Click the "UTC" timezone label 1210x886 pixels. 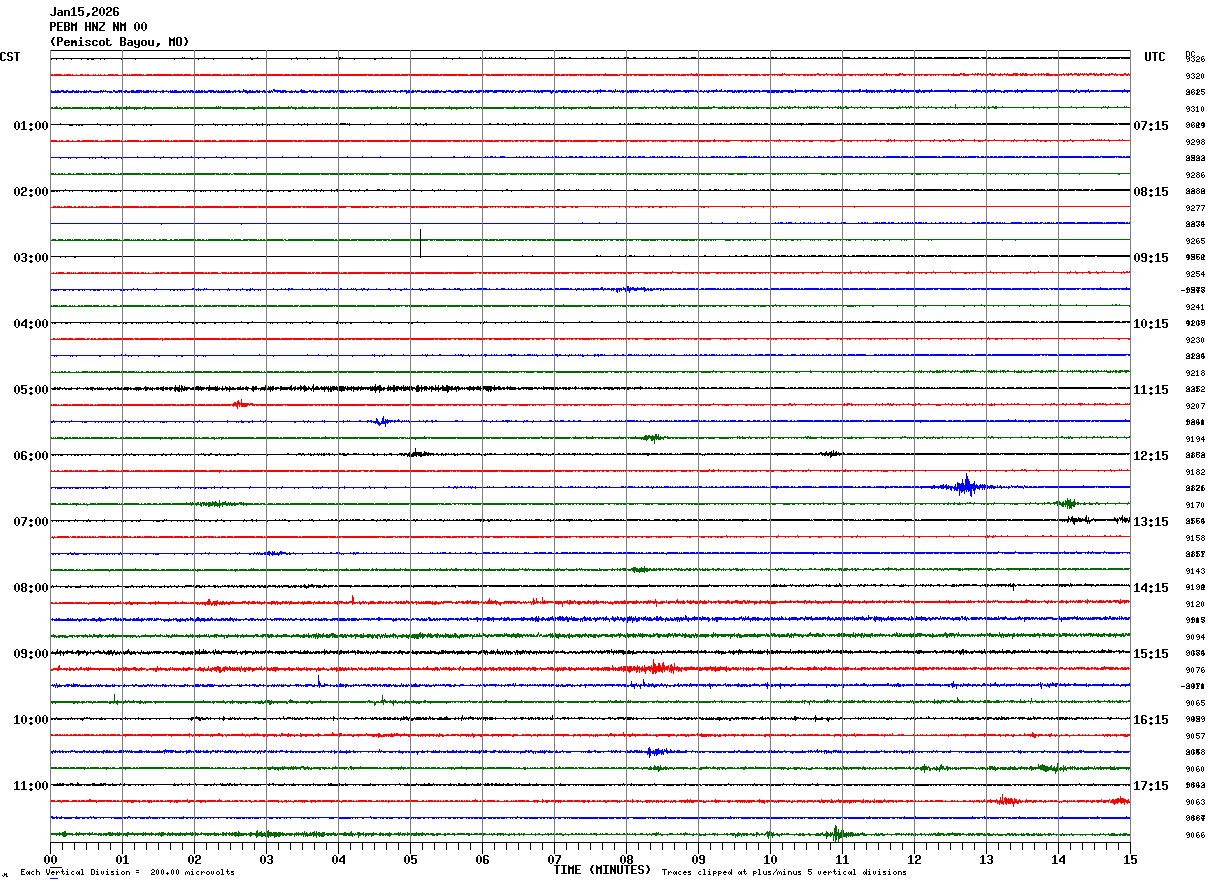click(1155, 57)
